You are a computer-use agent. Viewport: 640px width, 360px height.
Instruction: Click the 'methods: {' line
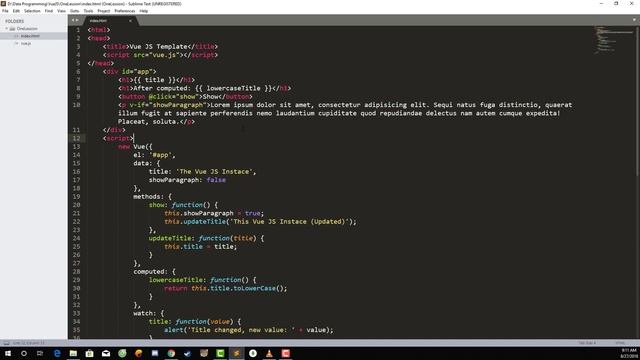click(152, 197)
